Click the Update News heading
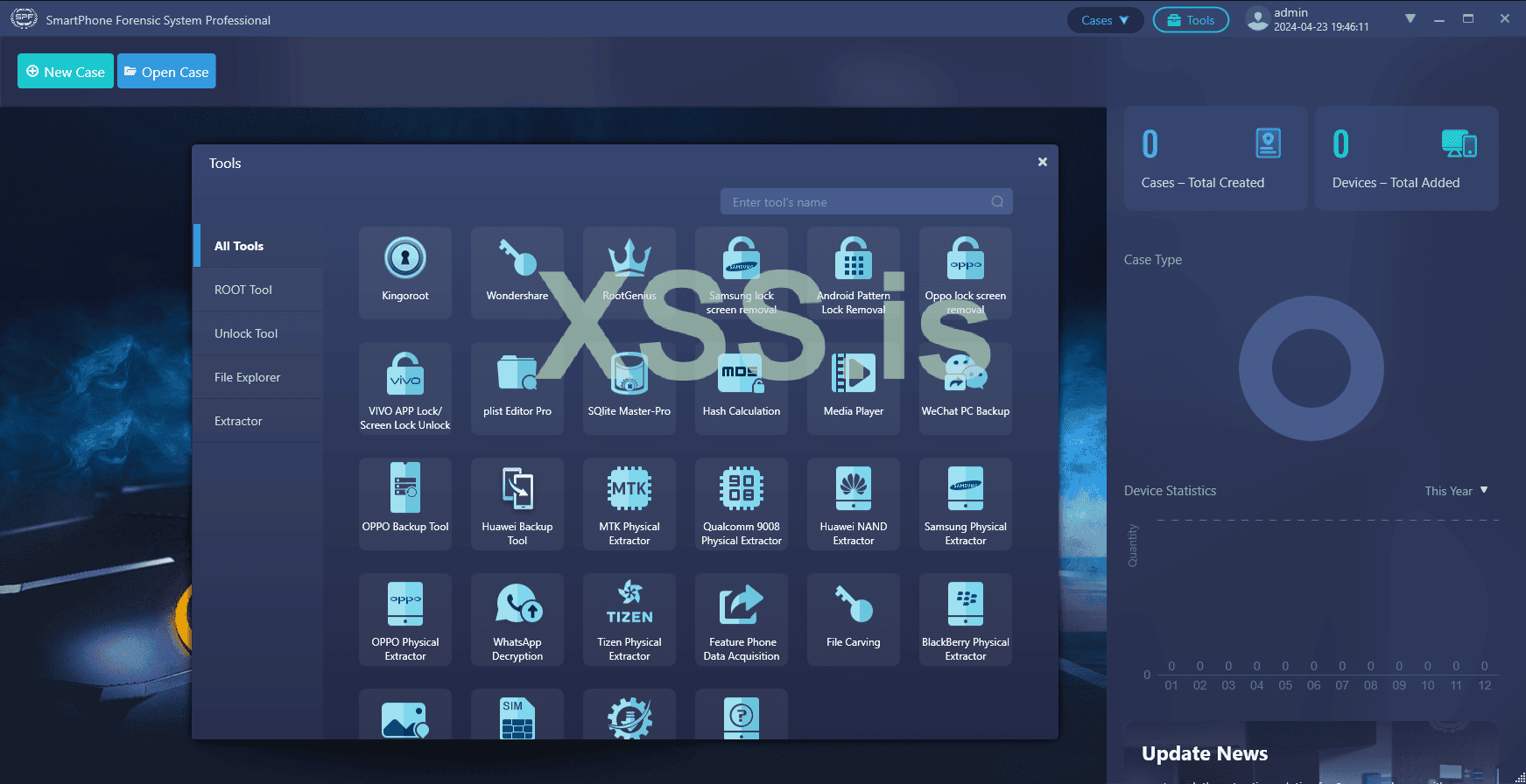Image resolution: width=1526 pixels, height=784 pixels. pos(1205,753)
